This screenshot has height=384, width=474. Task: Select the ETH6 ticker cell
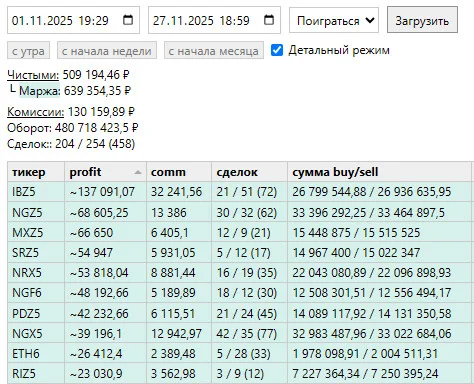[36, 353]
